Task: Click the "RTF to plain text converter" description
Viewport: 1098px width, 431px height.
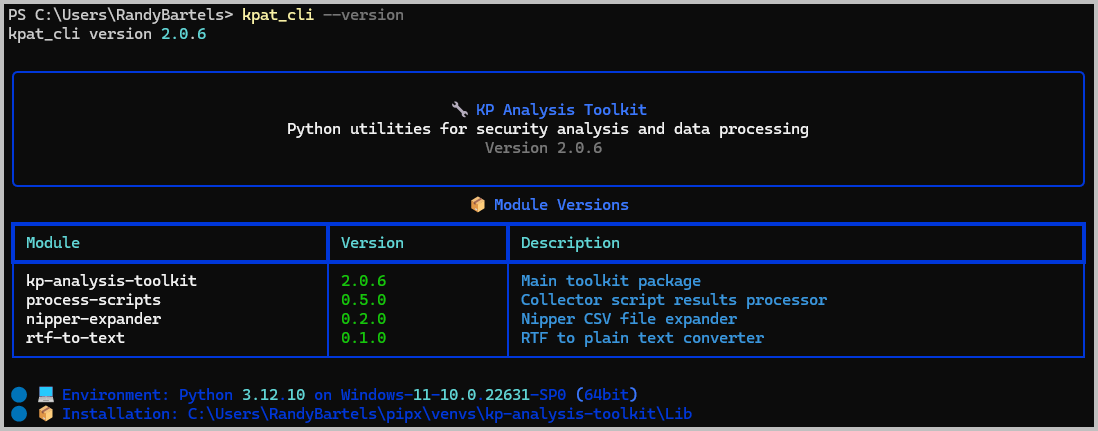Action: 642,338
